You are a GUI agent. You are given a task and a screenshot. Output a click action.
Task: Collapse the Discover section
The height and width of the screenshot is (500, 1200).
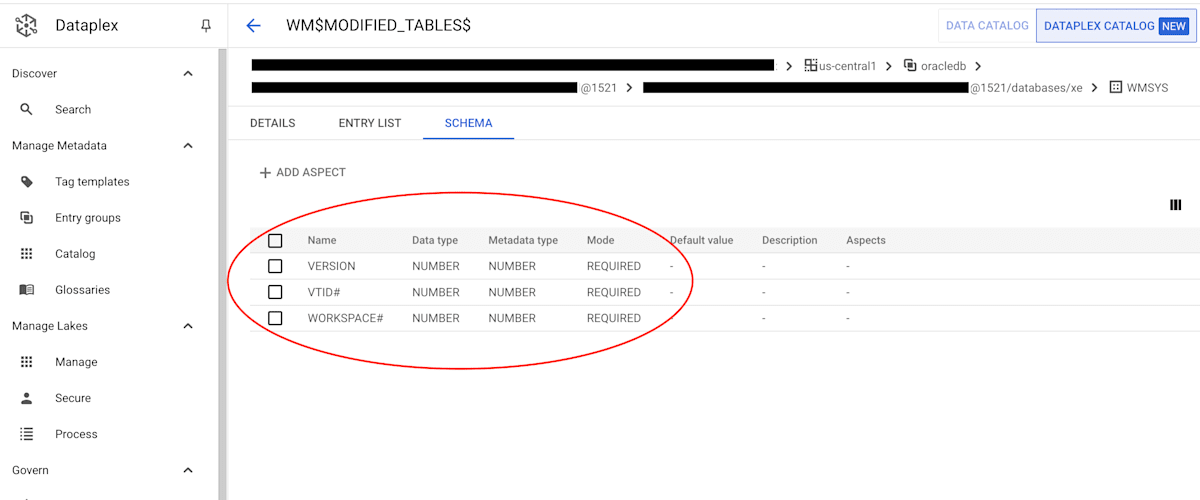188,73
